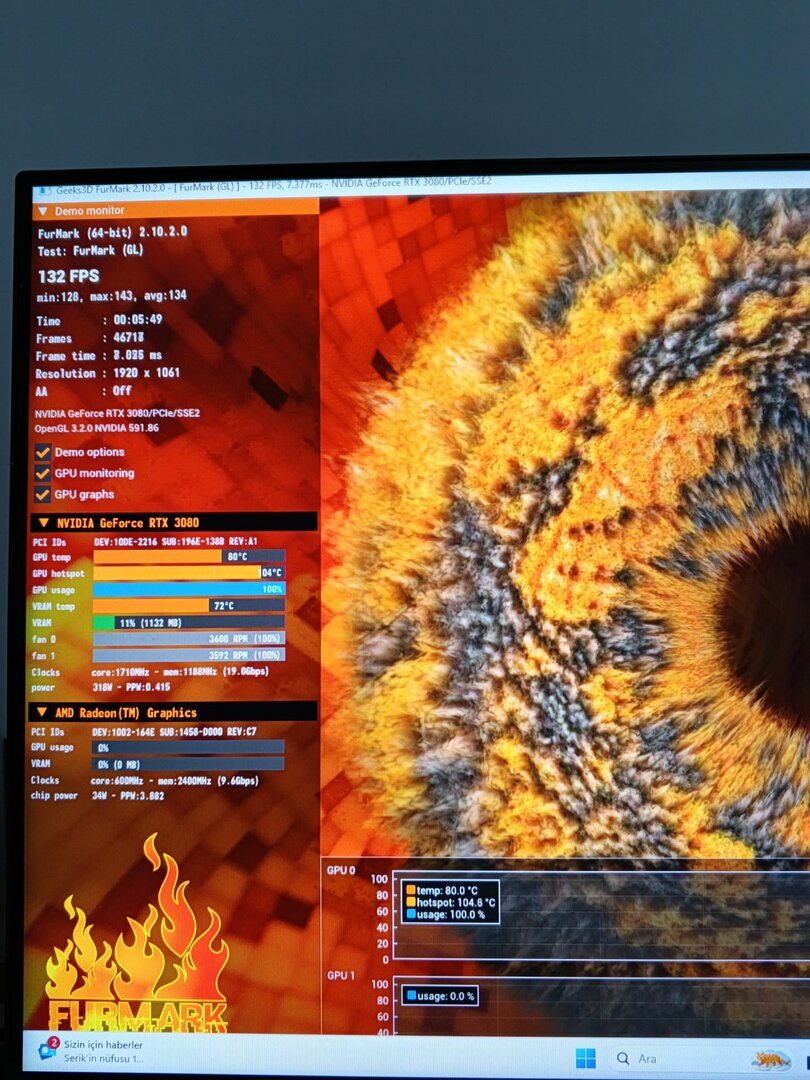Viewport: 810px width, 1080px height.
Task: Click the GPU temp 80°C bar
Action: pyautogui.click(x=189, y=557)
